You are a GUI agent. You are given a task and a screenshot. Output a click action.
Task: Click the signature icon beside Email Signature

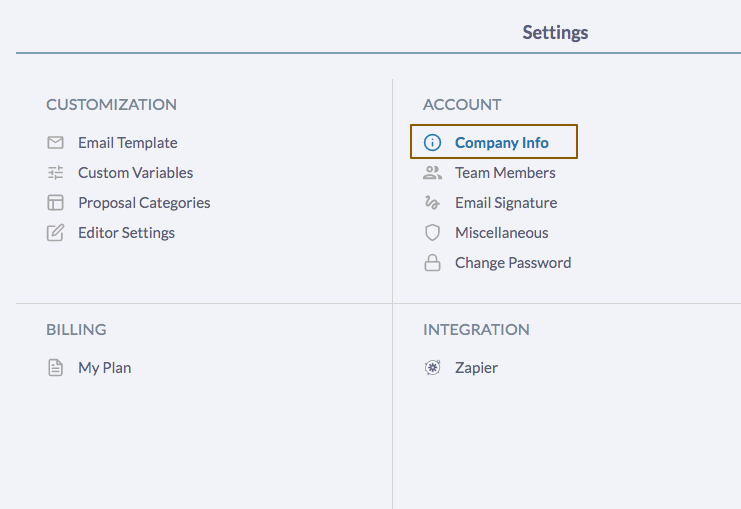[432, 203]
